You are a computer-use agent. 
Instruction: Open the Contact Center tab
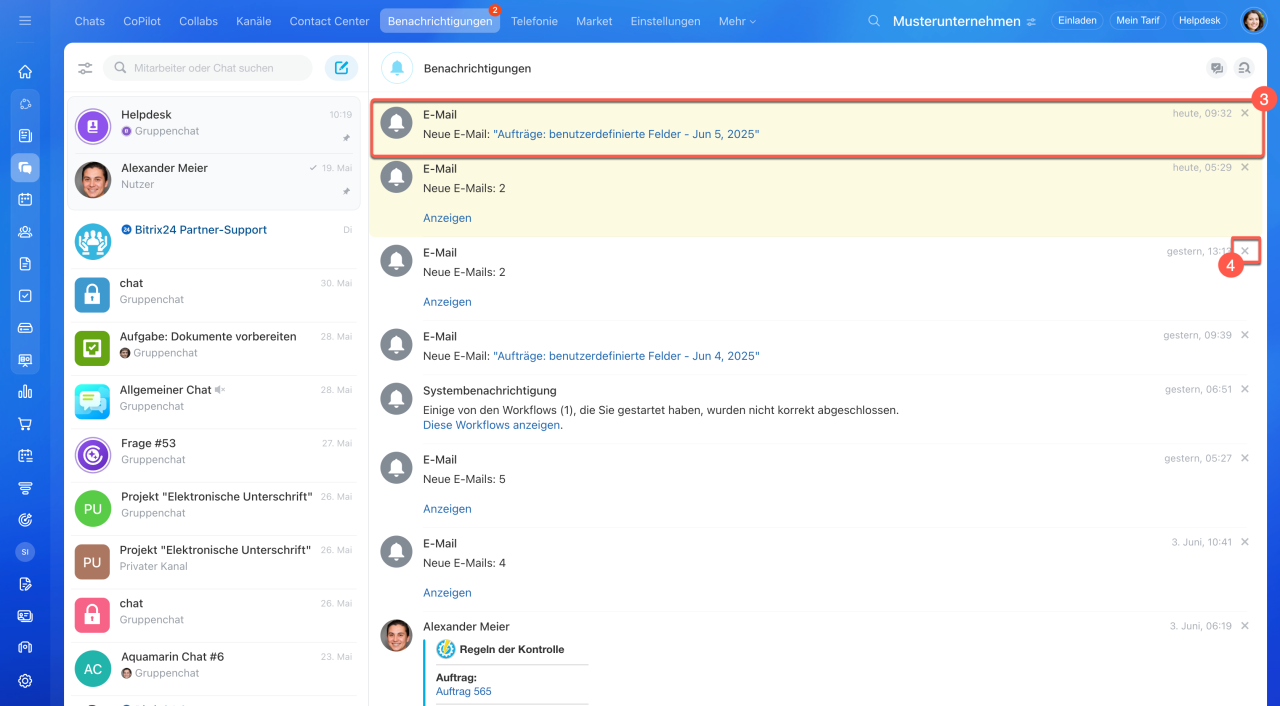click(x=329, y=21)
